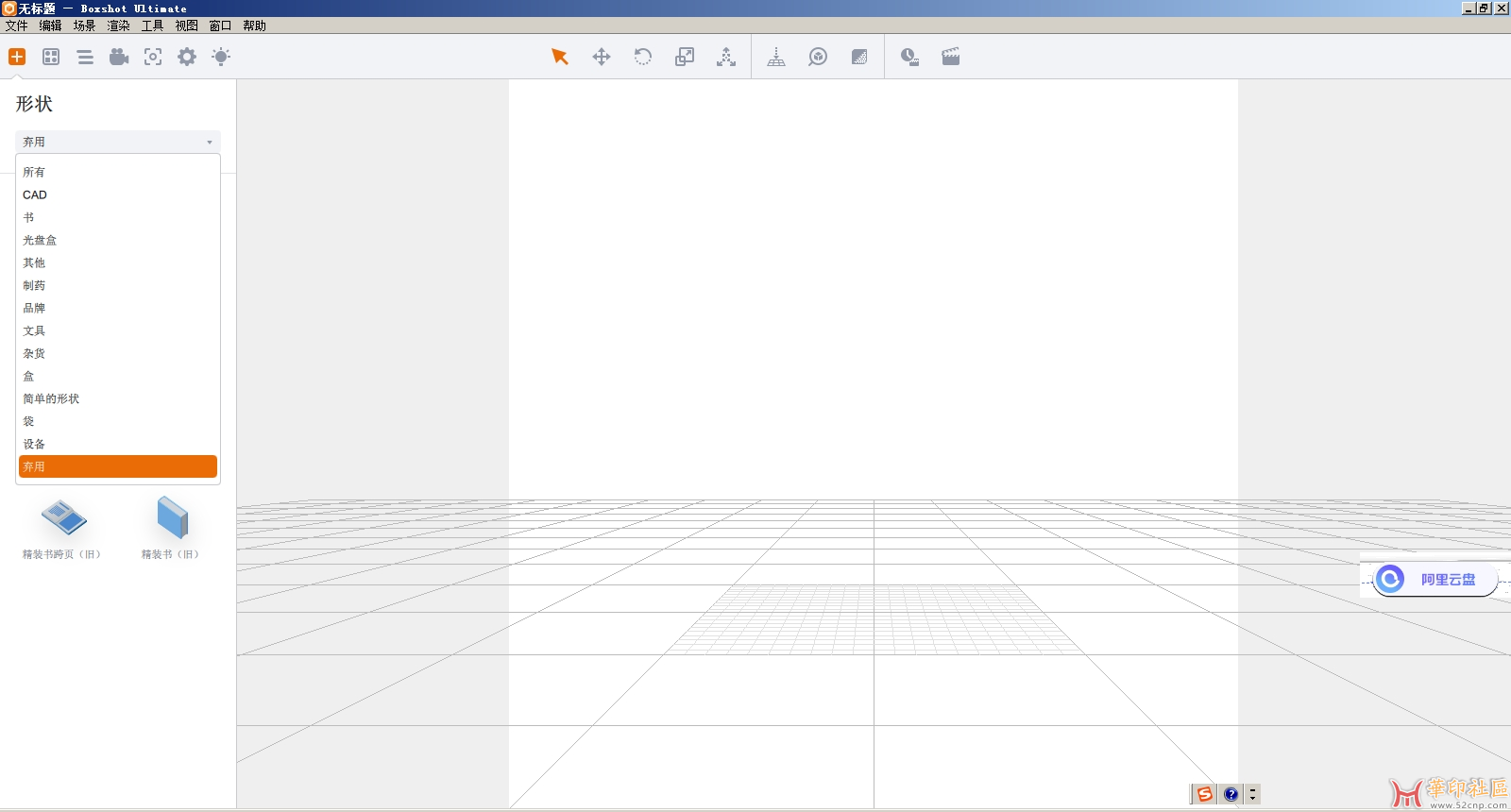
Task: Open the 窗口 menu
Action: [x=221, y=25]
